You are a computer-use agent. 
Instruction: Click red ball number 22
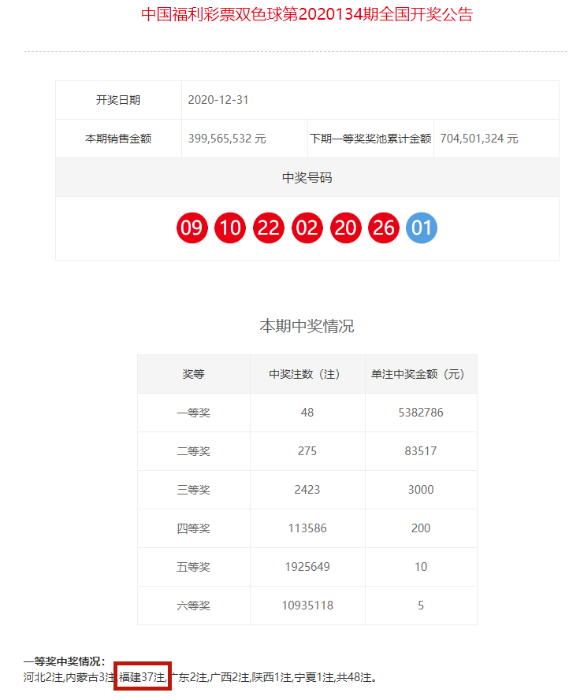269,228
